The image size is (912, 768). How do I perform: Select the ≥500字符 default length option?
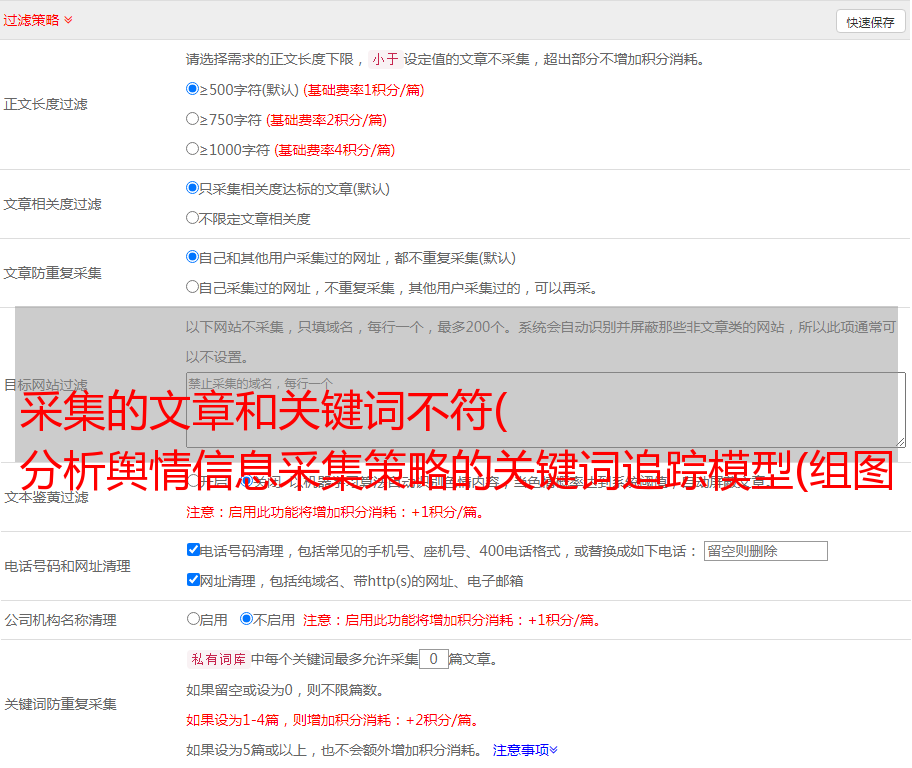(193, 89)
